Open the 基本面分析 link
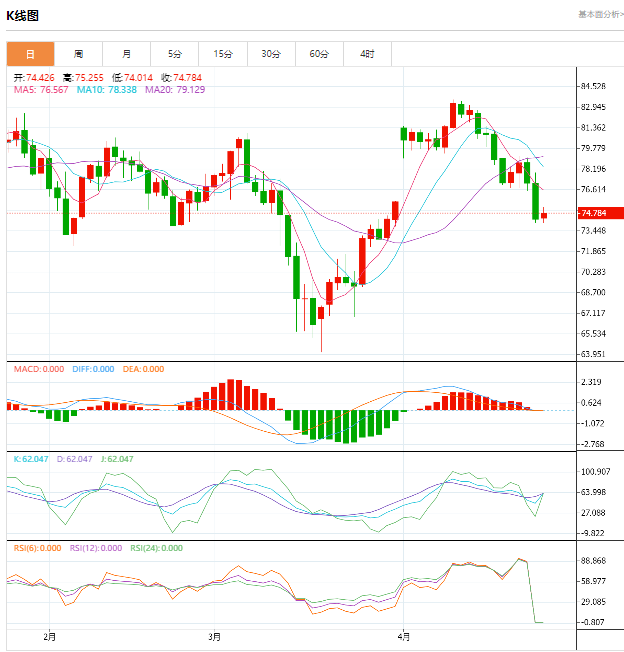Viewport: 624px width, 652px height. coord(601,15)
